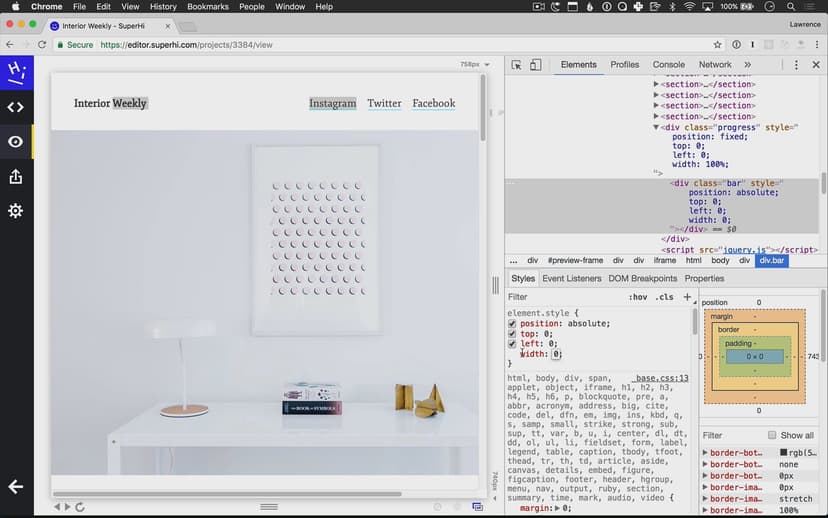
Task: Enable the Show all checkbox
Action: (772, 435)
